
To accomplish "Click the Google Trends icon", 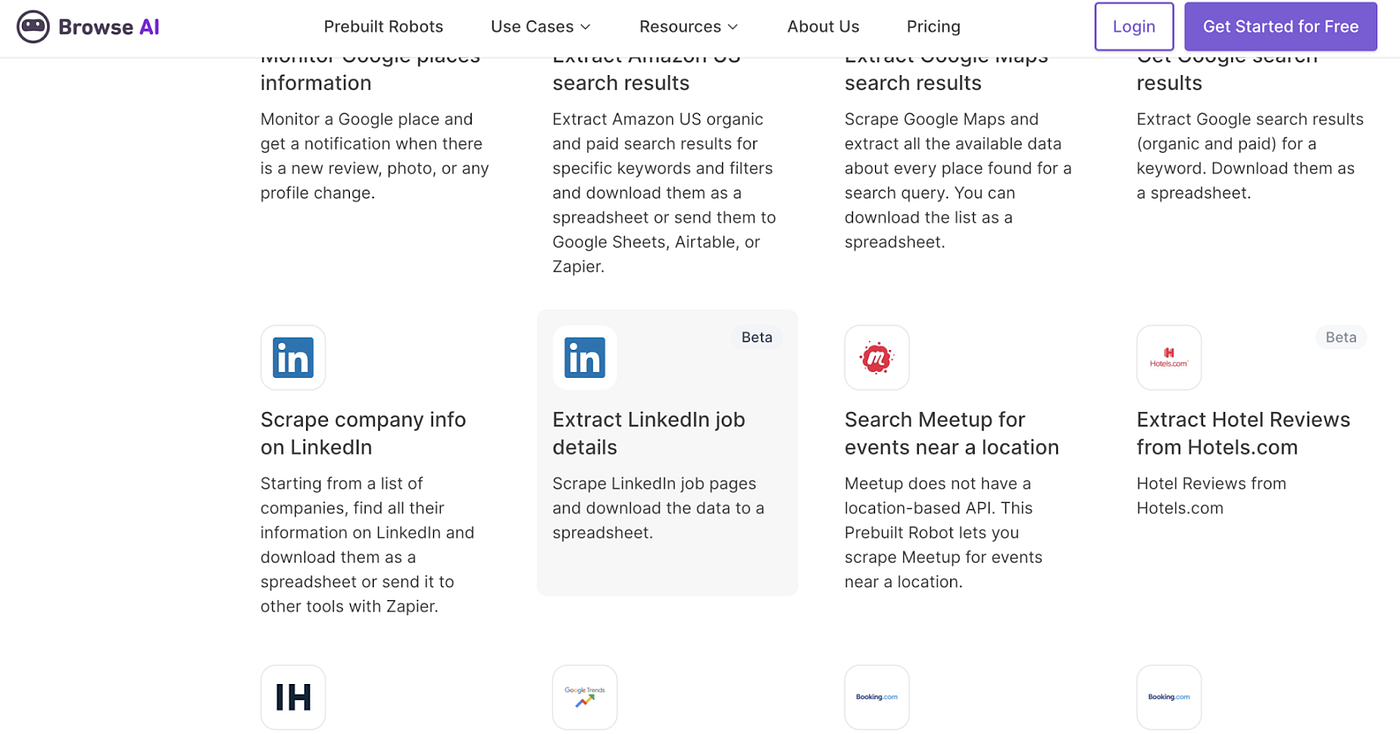I will [x=585, y=697].
